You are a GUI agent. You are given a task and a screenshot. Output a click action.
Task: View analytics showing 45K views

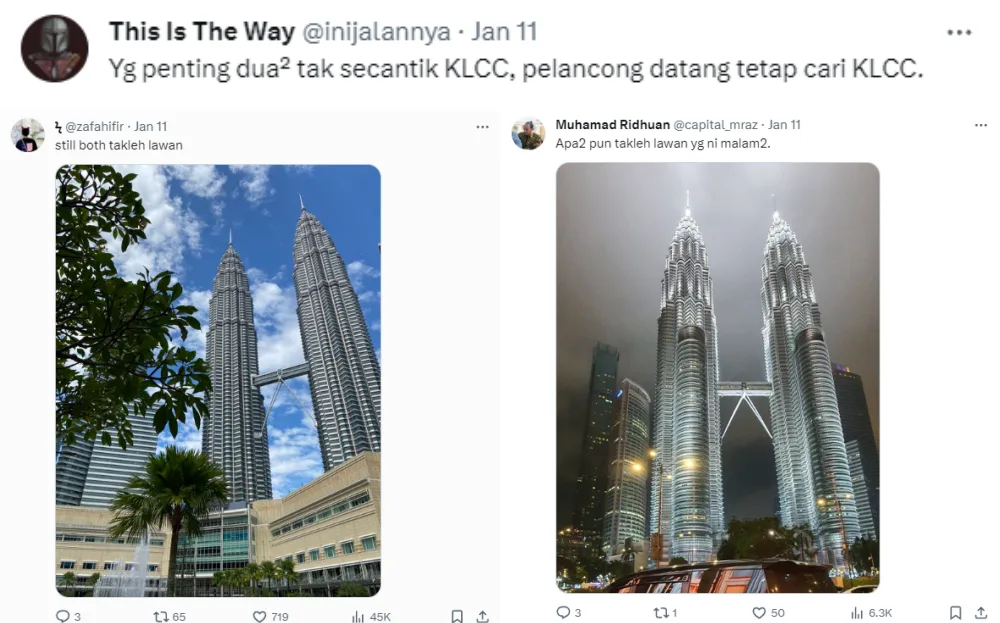click(358, 616)
